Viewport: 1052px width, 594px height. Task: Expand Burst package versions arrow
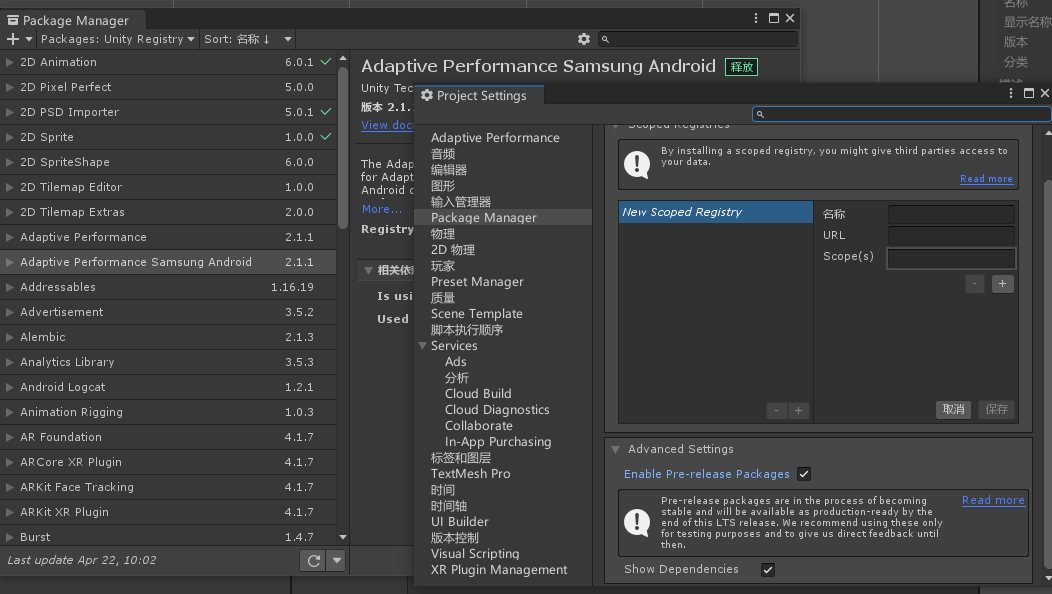(9, 537)
